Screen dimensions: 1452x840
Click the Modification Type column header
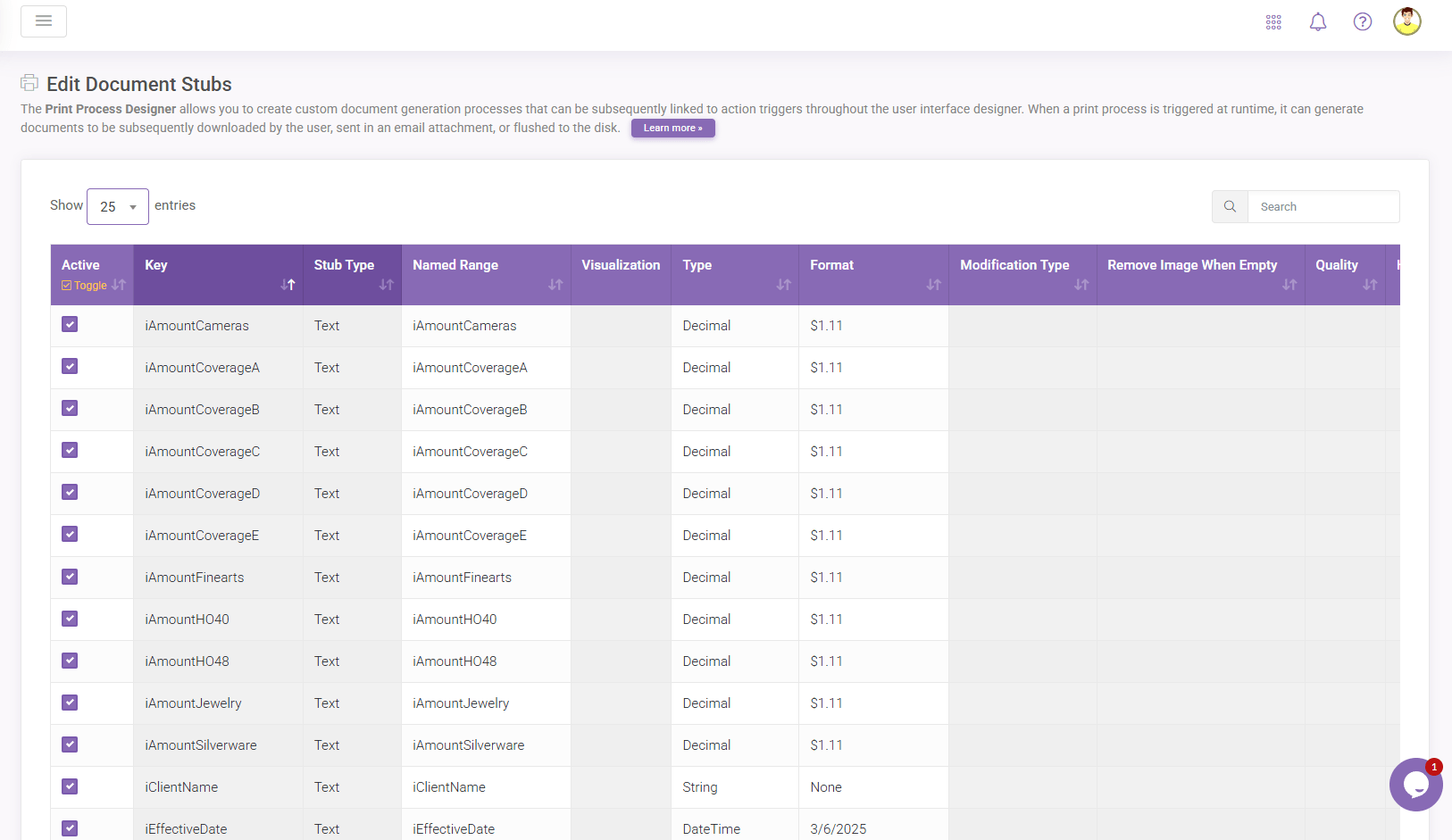pos(1014,265)
